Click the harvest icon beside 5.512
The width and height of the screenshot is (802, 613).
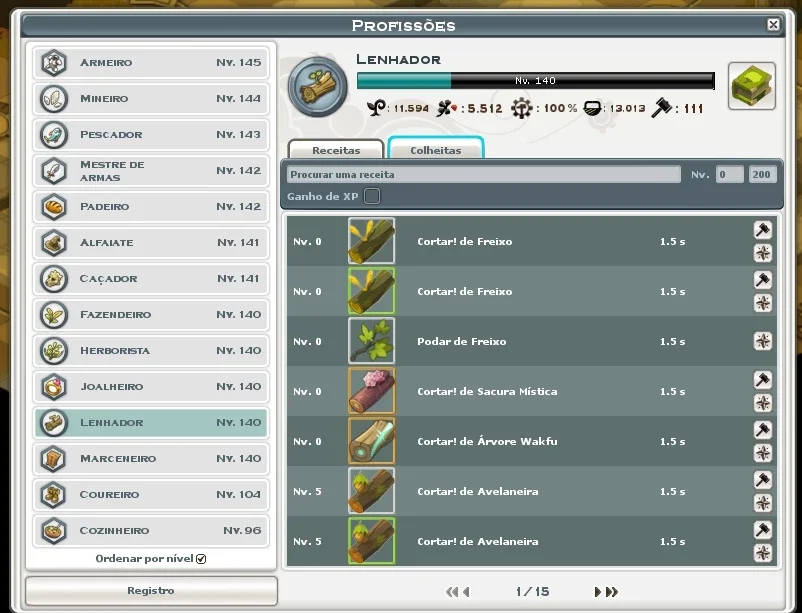click(x=446, y=108)
